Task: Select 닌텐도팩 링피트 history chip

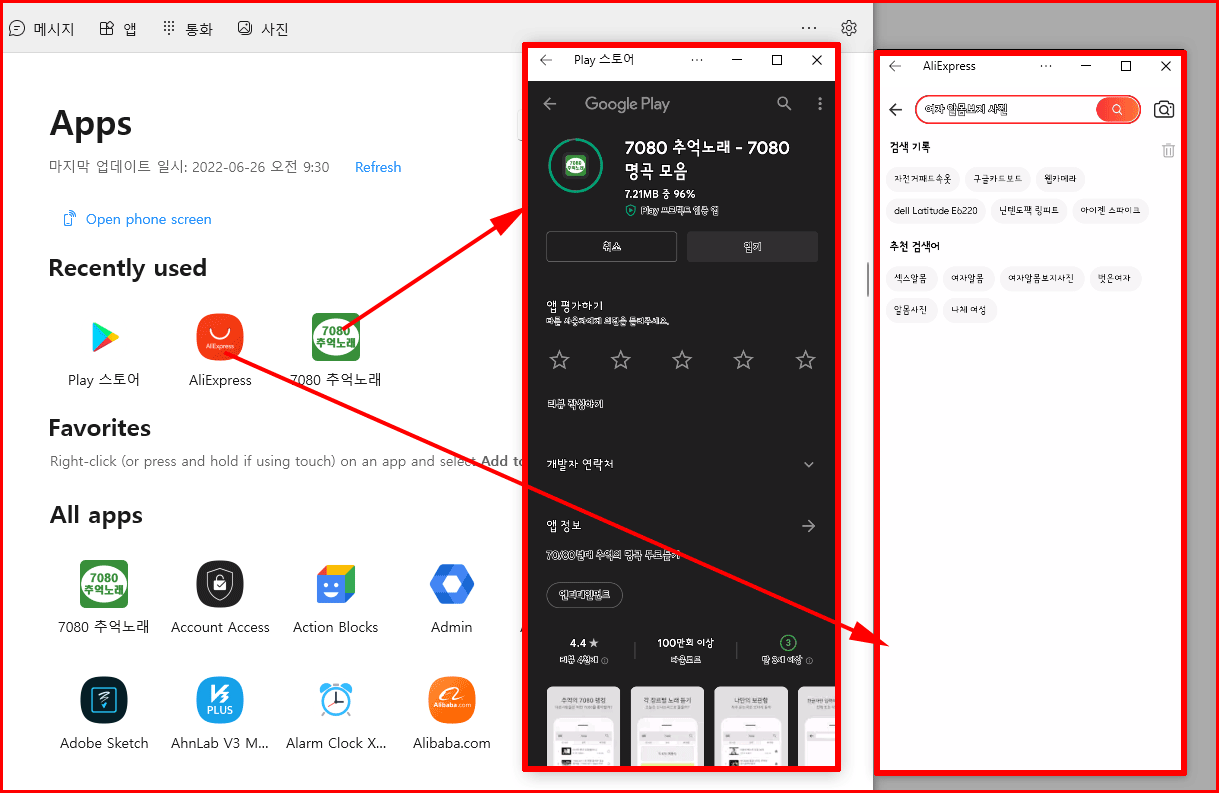Action: click(1029, 211)
